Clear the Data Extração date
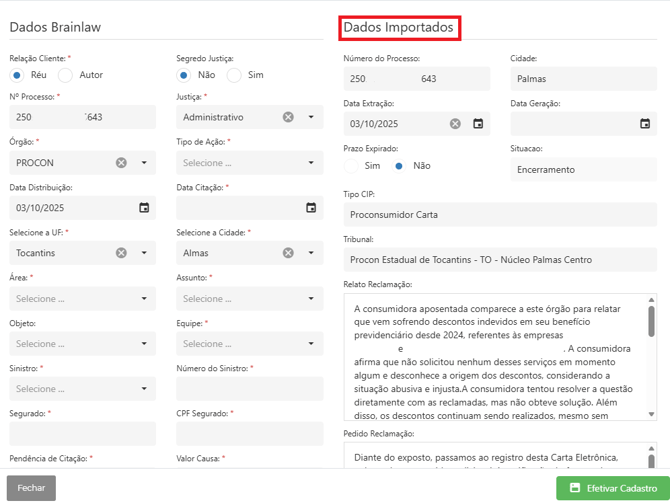This screenshot has height=503, width=670. tap(455, 124)
